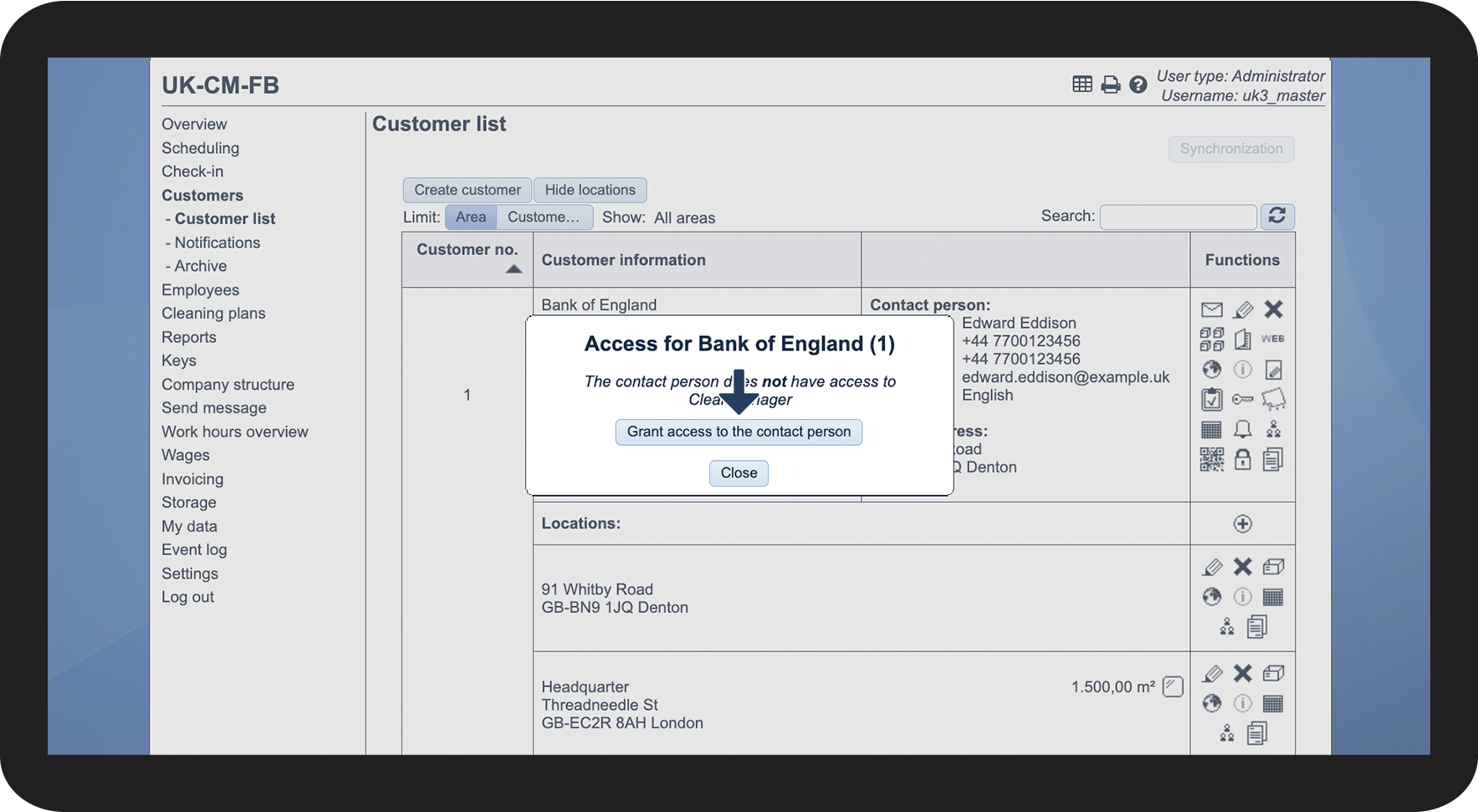Click the envelope message icon in Functions
Image resolution: width=1478 pixels, height=812 pixels.
1211,309
